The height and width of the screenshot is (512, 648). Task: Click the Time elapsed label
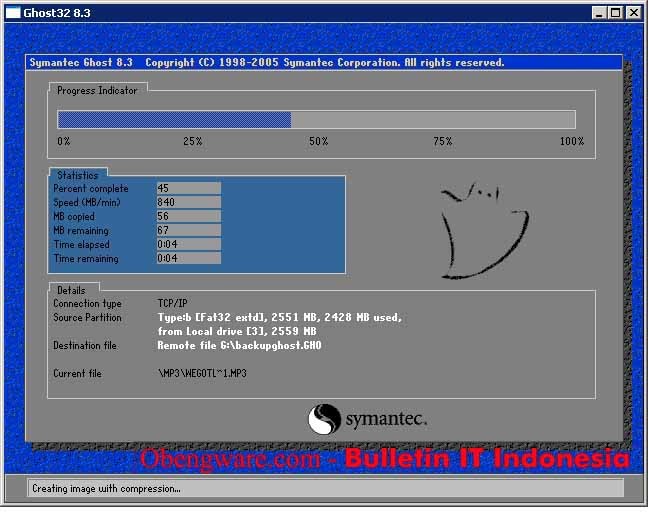(82, 245)
